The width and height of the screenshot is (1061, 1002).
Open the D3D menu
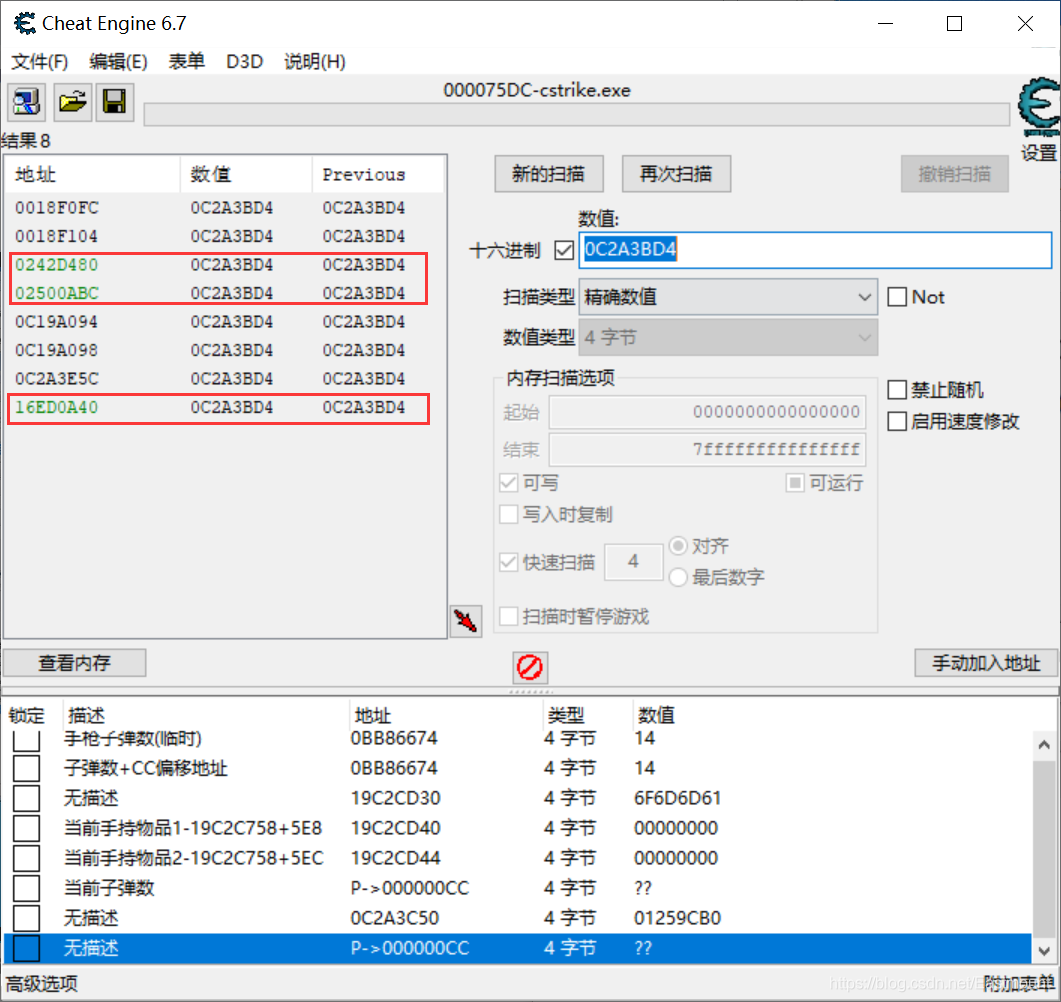[244, 62]
